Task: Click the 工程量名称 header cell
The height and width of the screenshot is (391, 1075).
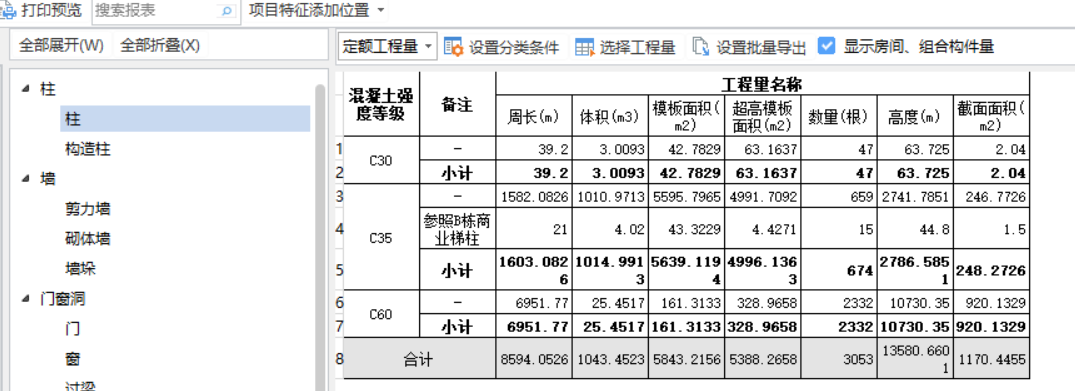Action: coord(762,84)
